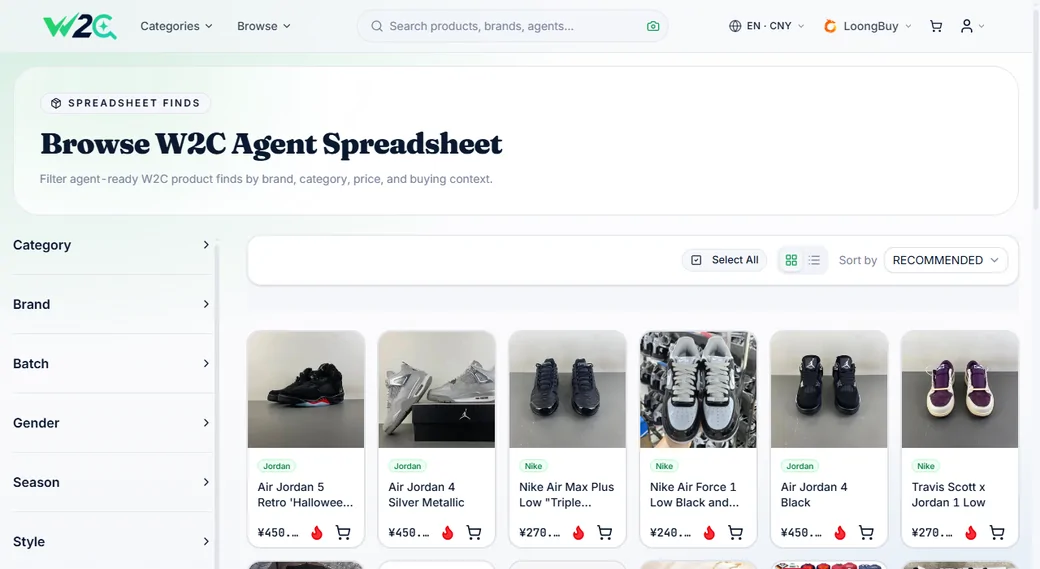Click the Spreadsheet Finds cube icon
Viewport: 1040px width, 569px height.
[x=56, y=103]
